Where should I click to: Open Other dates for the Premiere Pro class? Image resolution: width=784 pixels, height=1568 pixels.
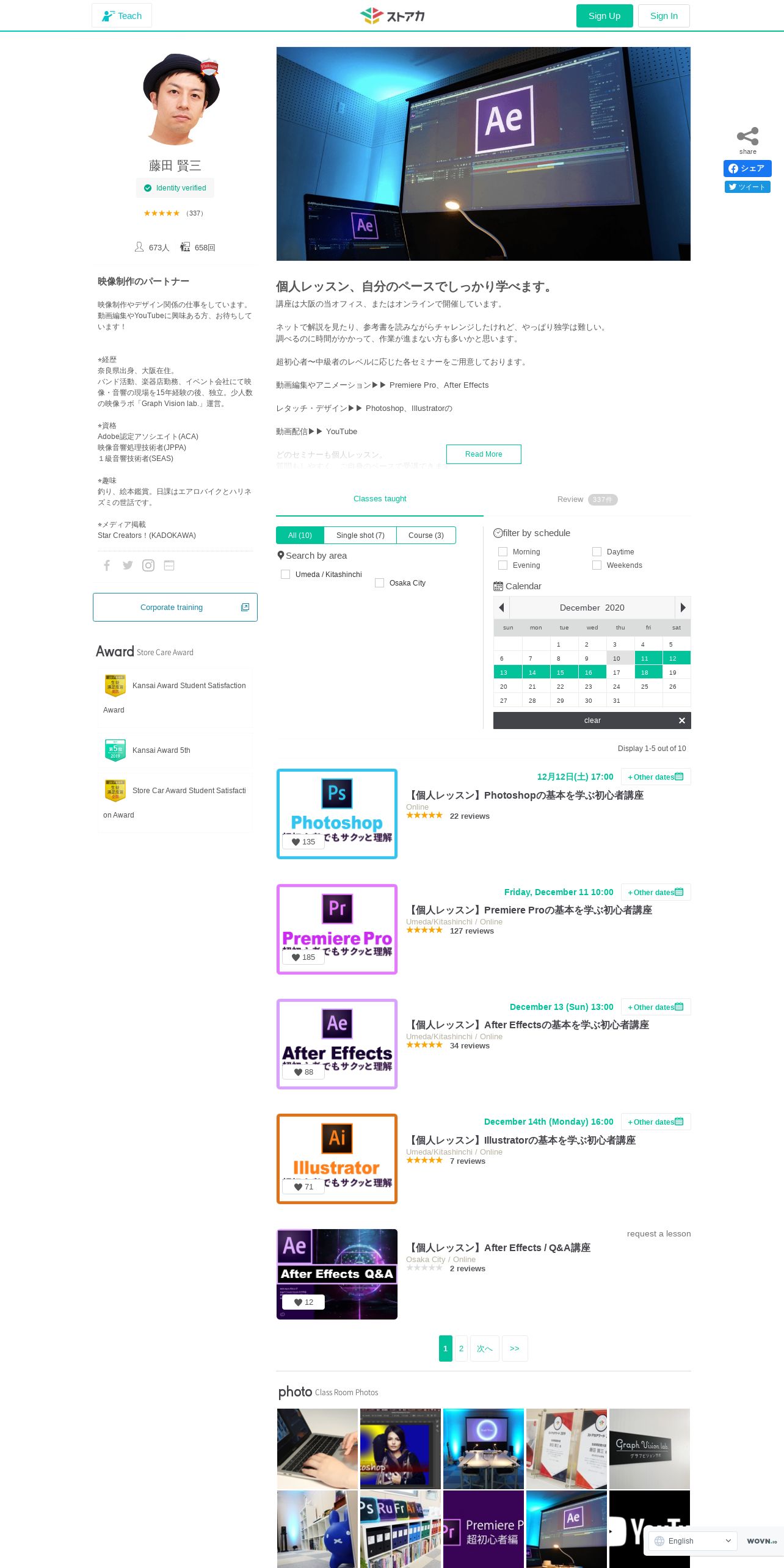tap(656, 893)
